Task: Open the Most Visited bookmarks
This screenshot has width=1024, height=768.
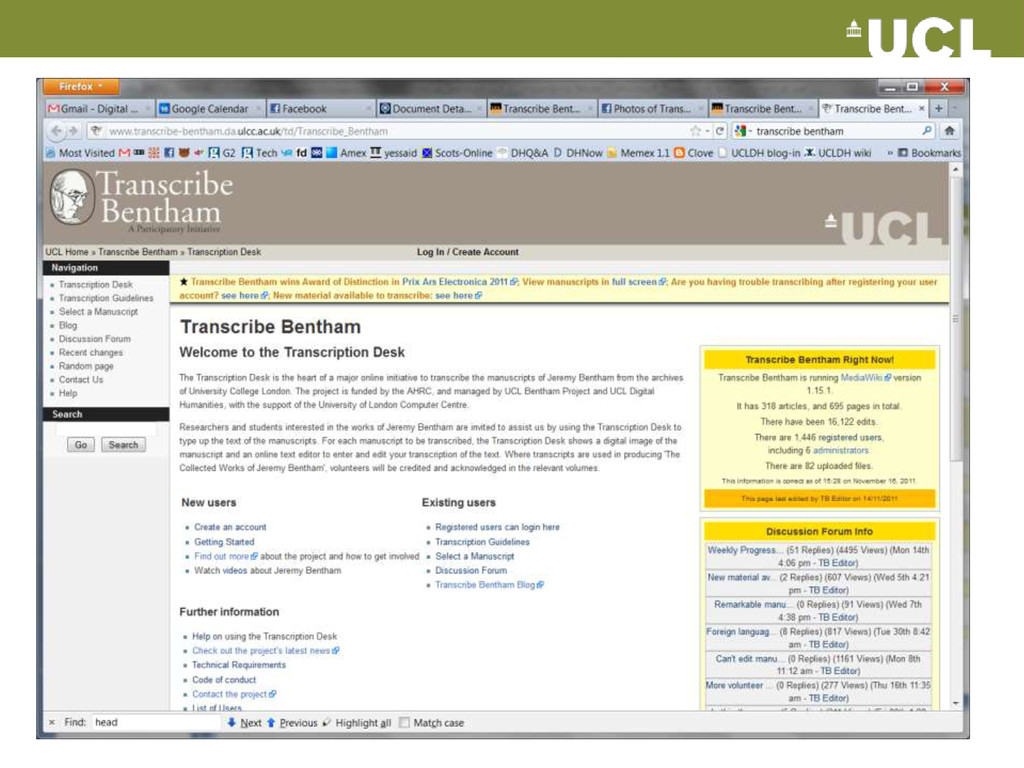Action: click(x=80, y=153)
